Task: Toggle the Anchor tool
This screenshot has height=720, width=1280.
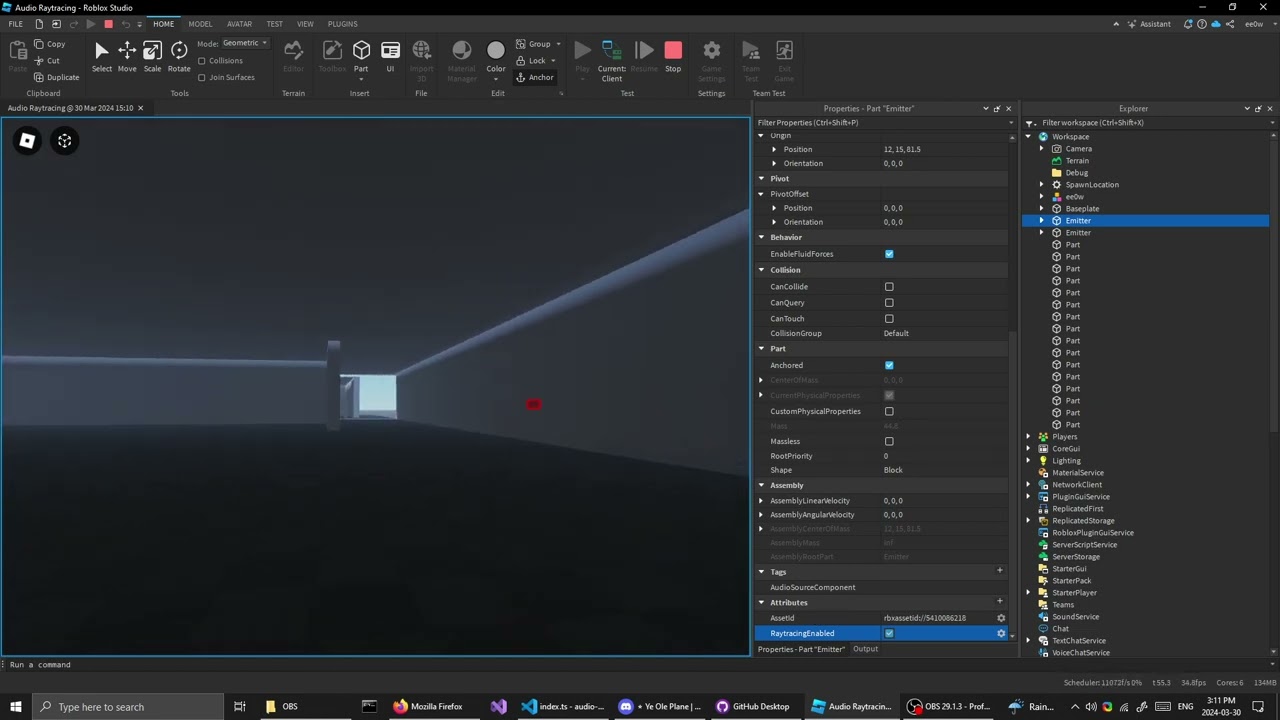Action: pos(535,77)
